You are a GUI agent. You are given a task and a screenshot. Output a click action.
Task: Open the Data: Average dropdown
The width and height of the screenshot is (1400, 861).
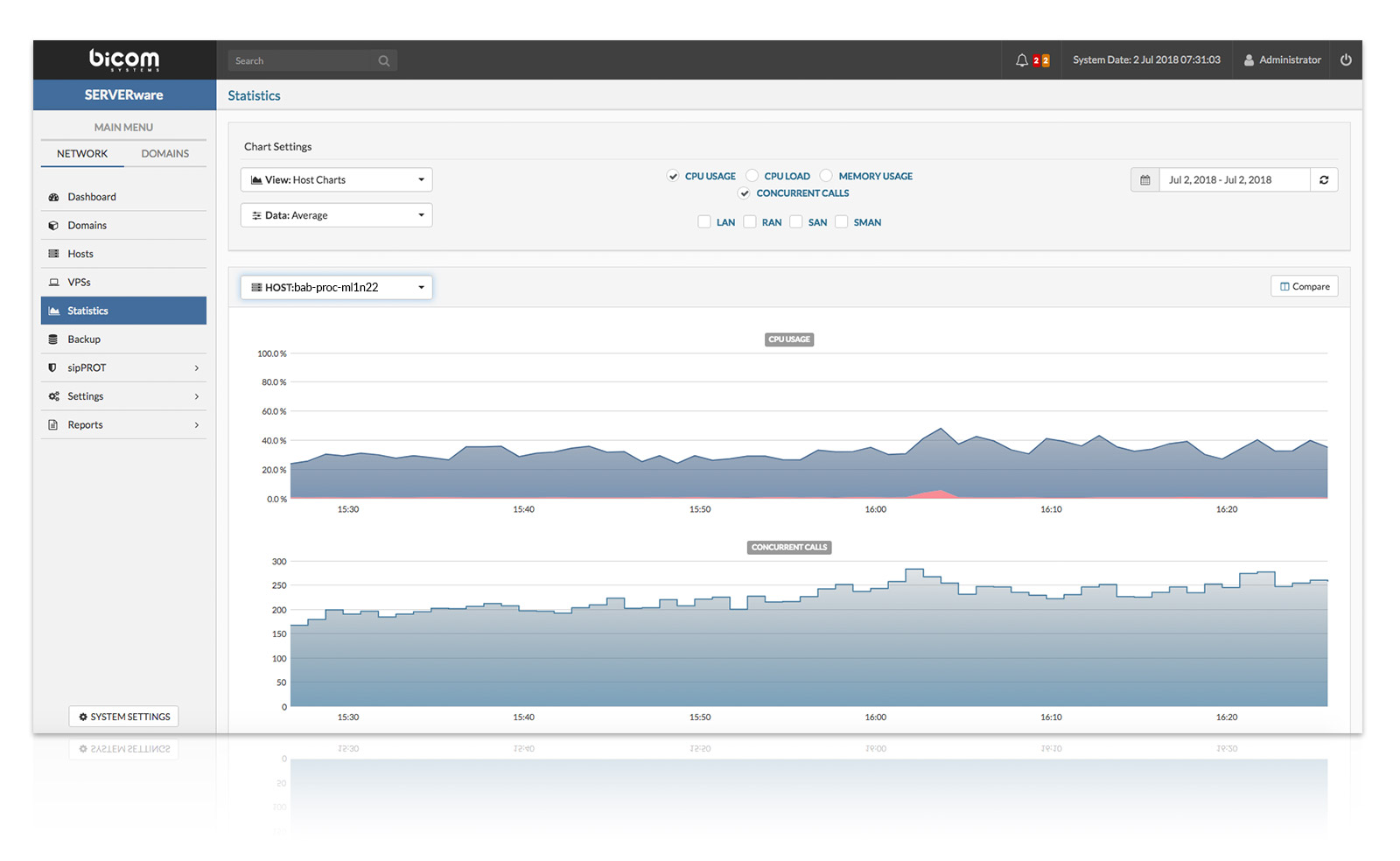click(x=336, y=214)
